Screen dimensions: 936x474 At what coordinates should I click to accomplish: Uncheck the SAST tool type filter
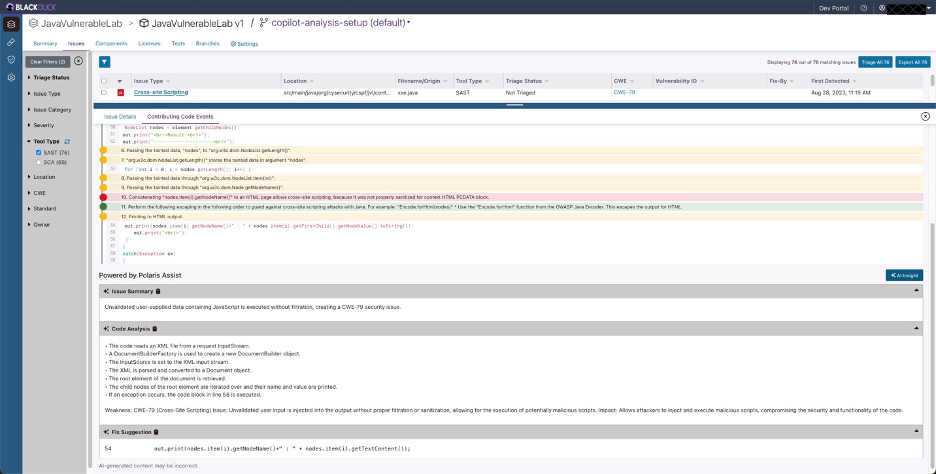pos(38,152)
